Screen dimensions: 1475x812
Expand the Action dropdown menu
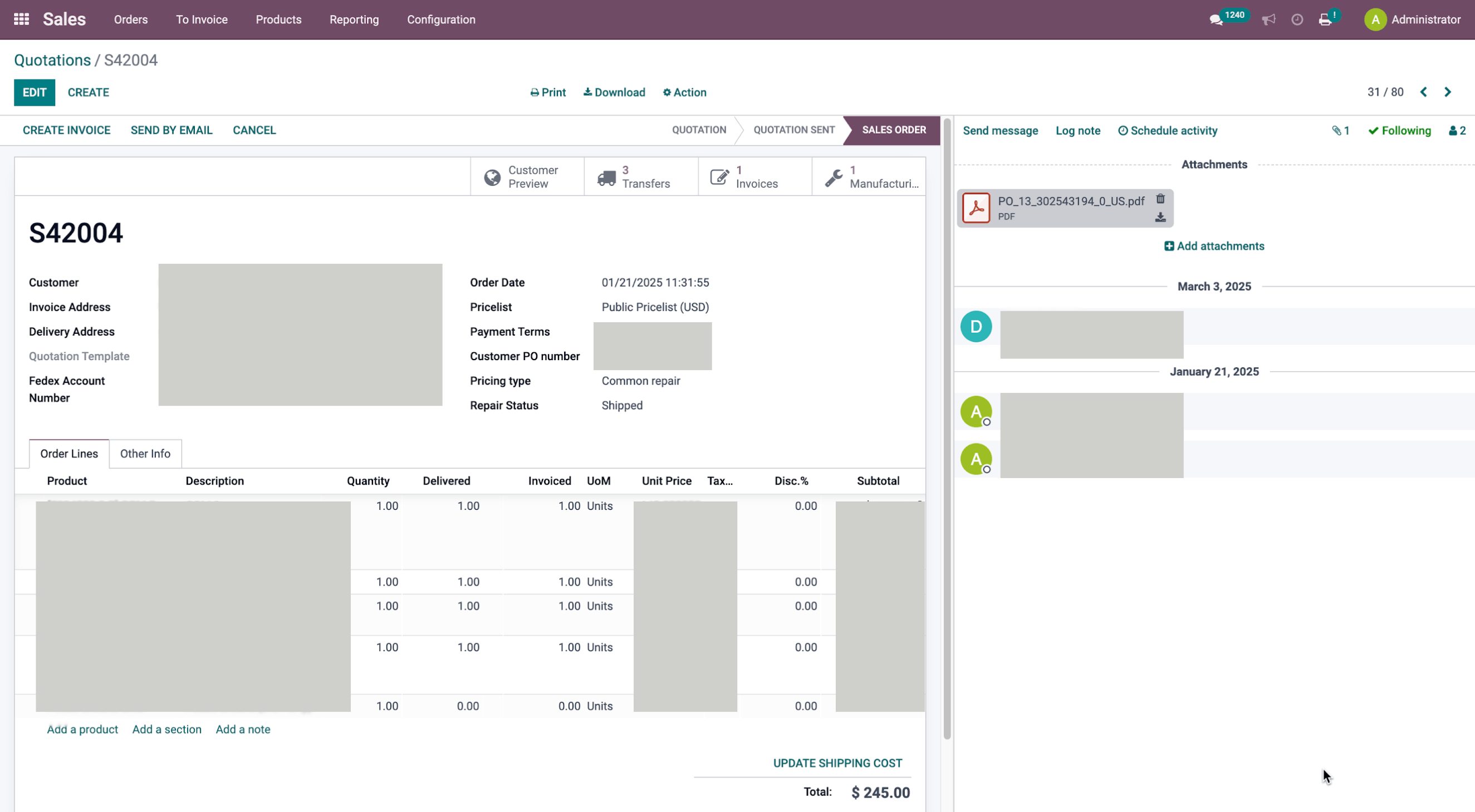(684, 93)
